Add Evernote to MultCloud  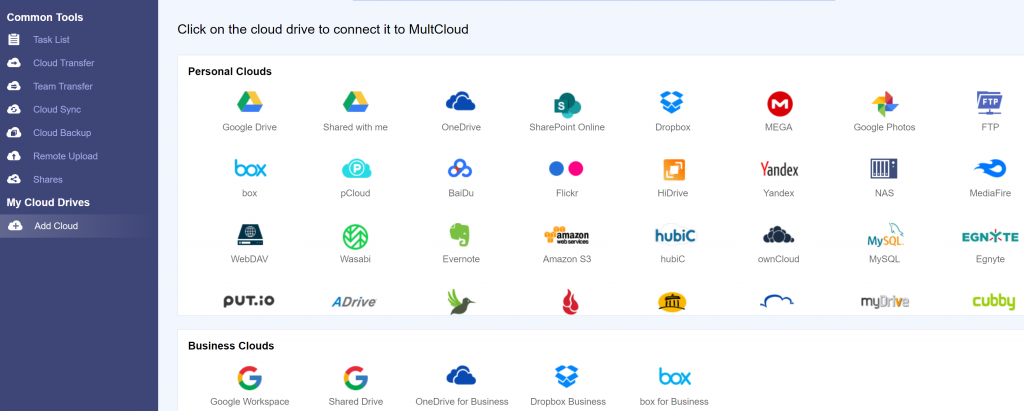(x=460, y=235)
